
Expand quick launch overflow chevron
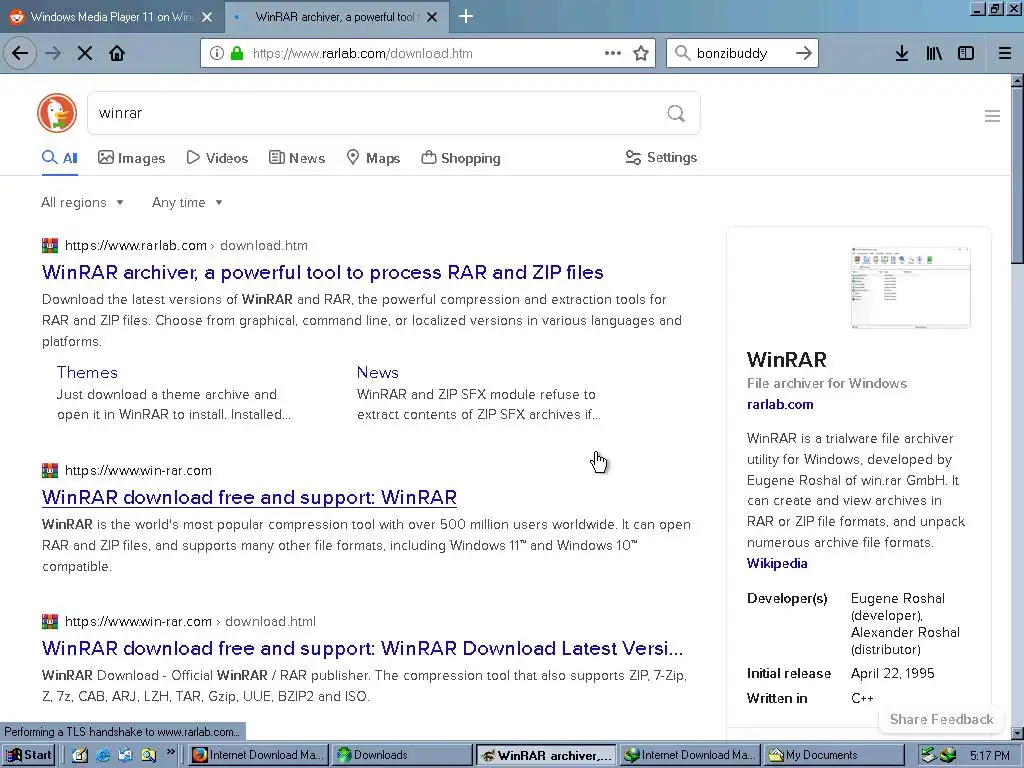[170, 752]
